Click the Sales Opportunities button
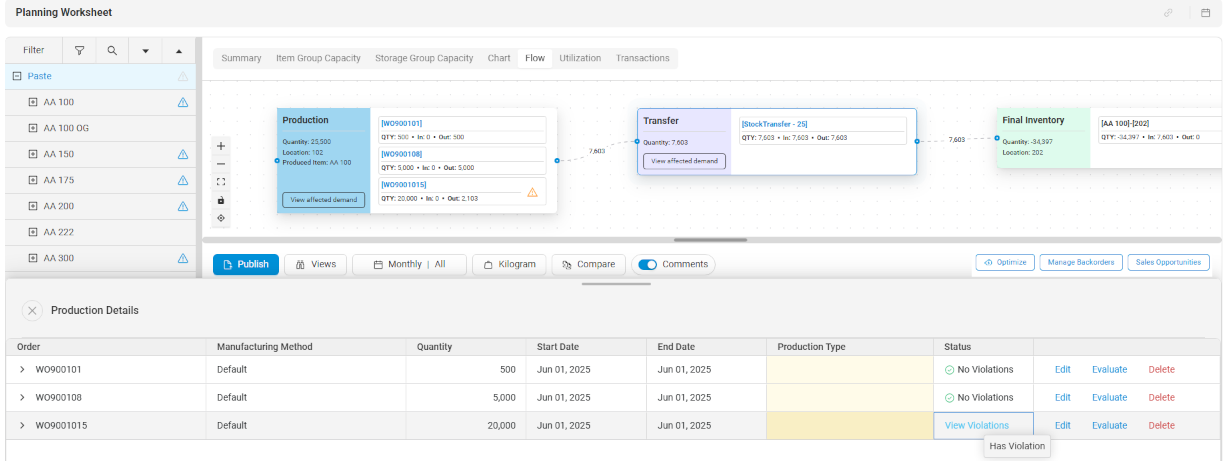Screen dimensions: 1228x461 tap(1169, 262)
